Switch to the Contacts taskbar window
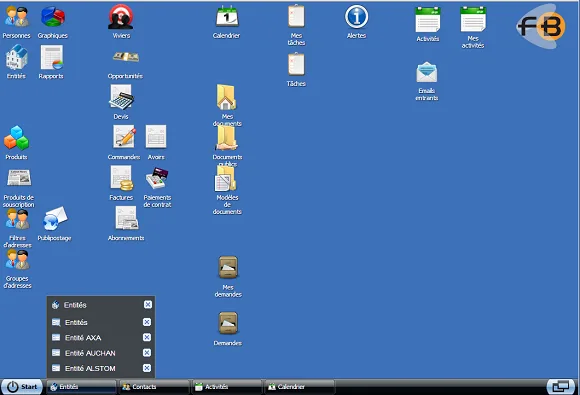The image size is (580, 395). click(154, 387)
